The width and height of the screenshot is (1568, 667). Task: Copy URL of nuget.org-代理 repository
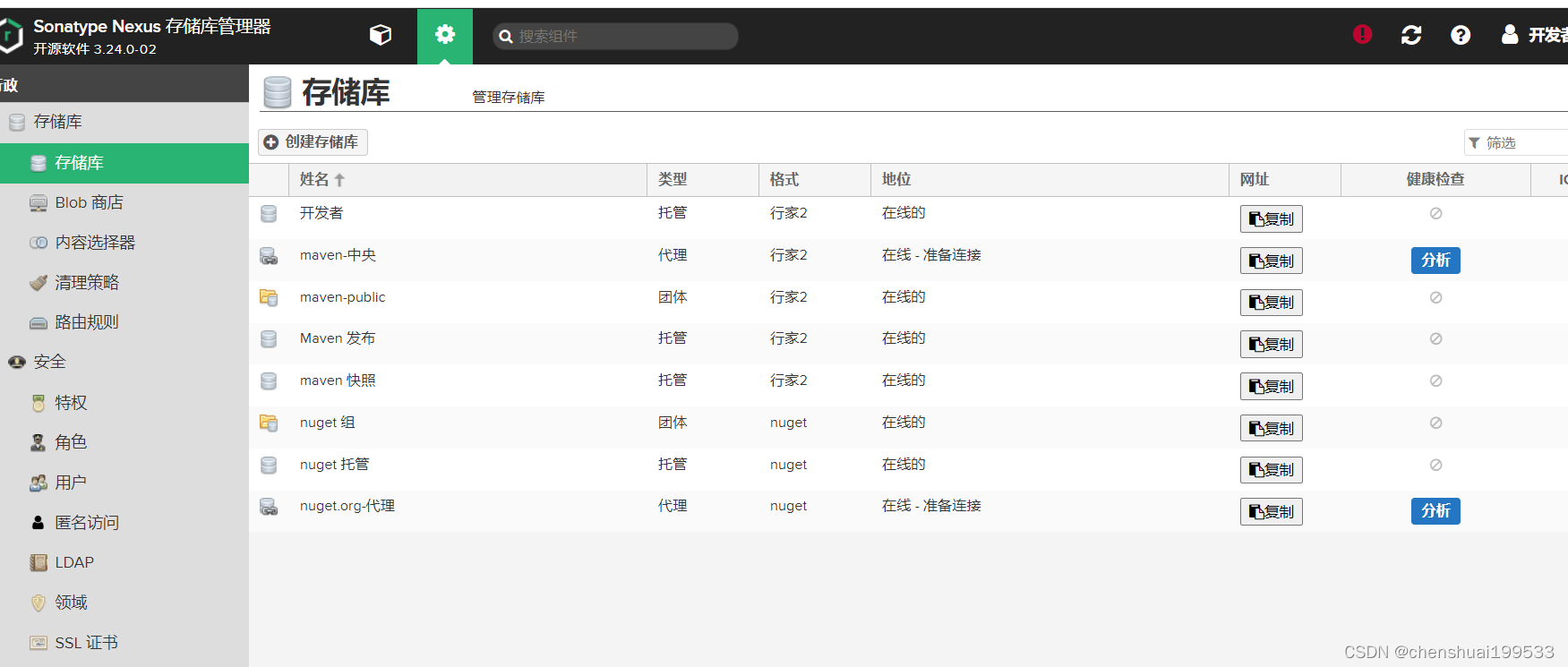[1272, 512]
